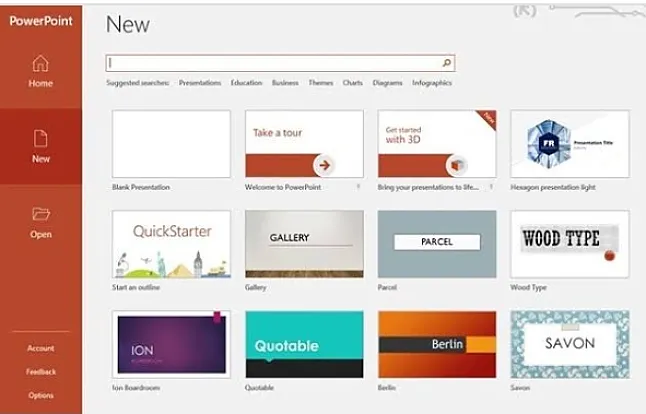This screenshot has height=414, width=646.
Task: Click the 'Berlin' caption text
Action: point(386,388)
